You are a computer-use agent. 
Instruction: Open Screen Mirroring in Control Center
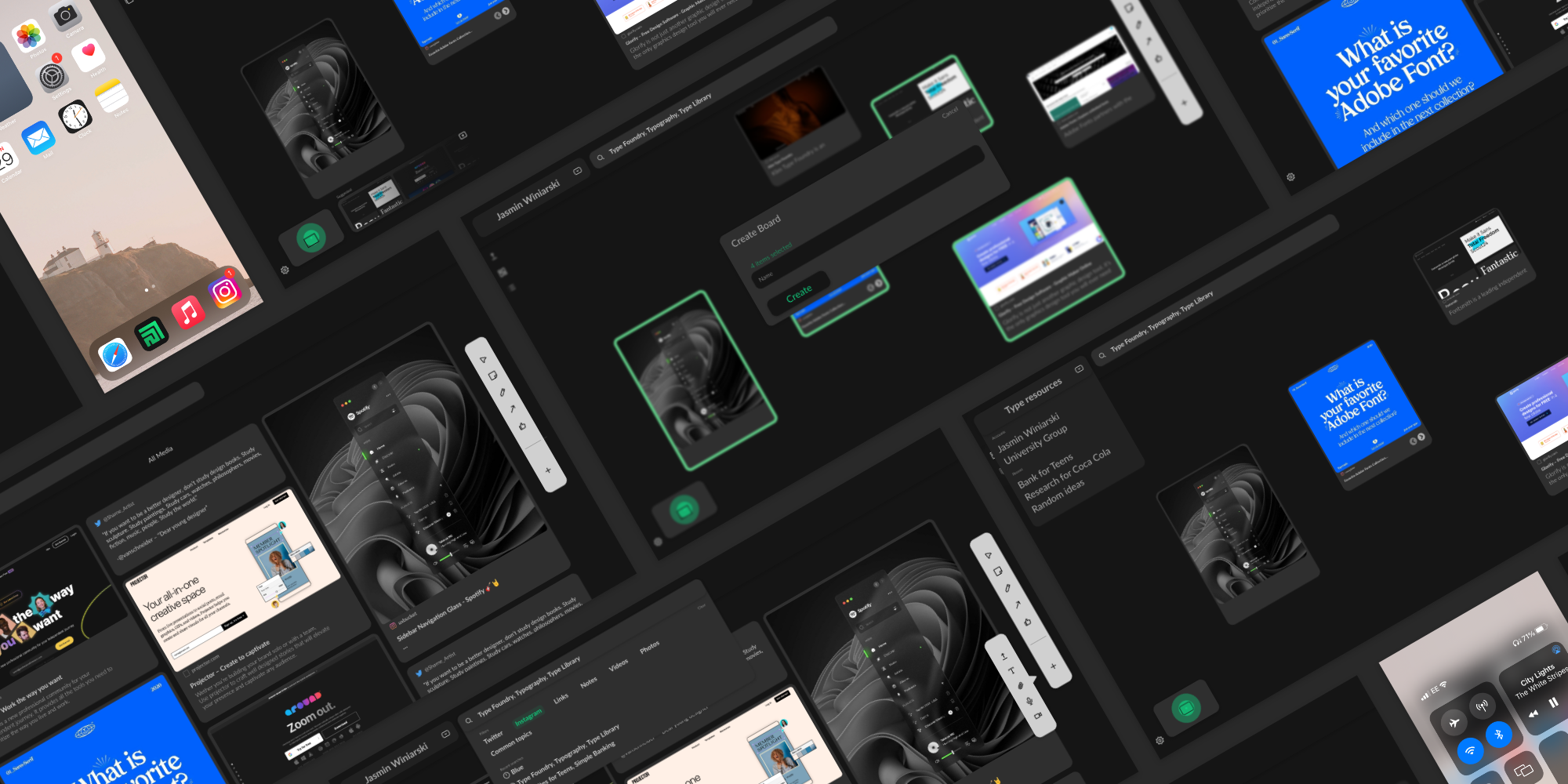1523,770
